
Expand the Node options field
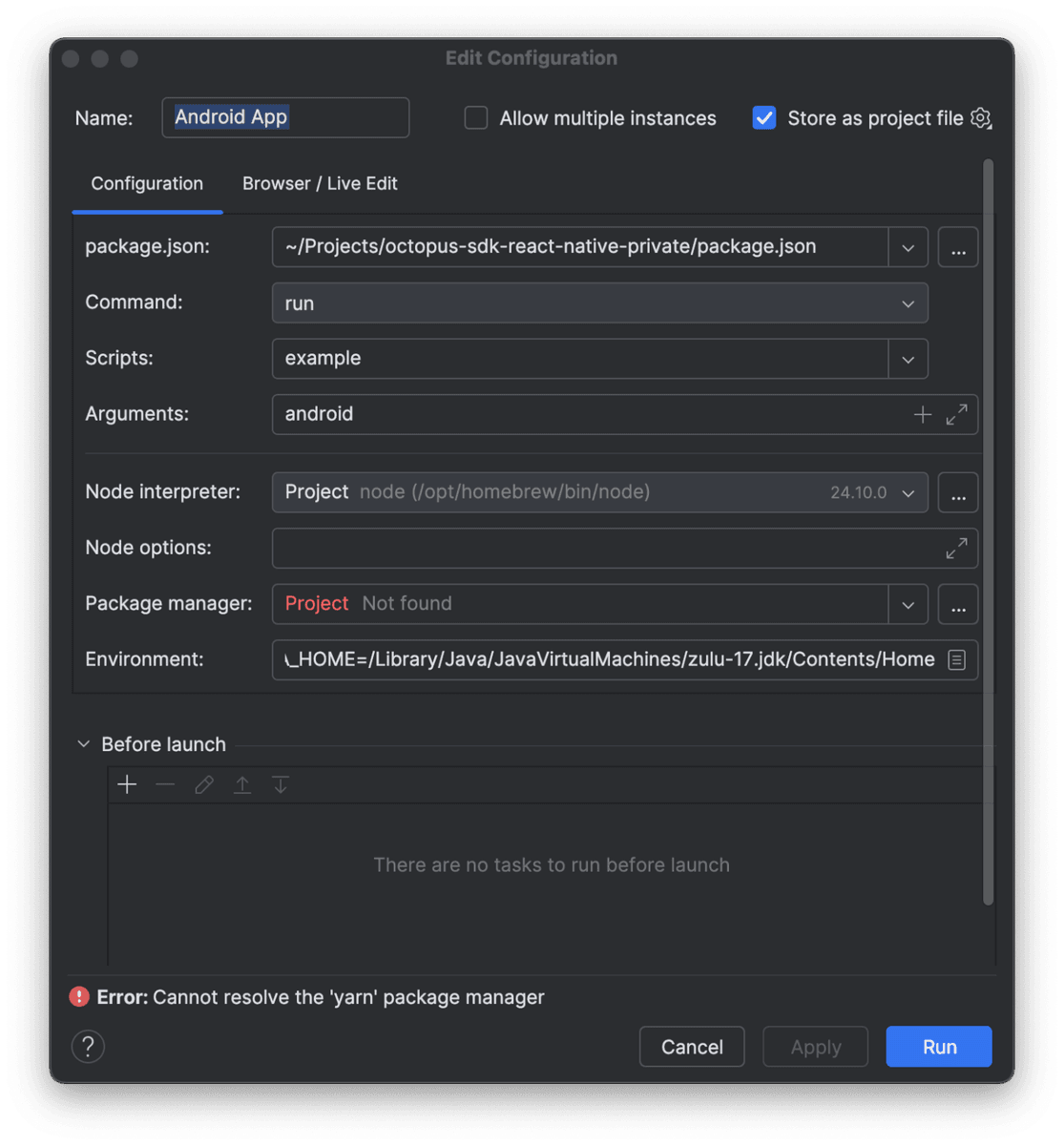point(956,549)
